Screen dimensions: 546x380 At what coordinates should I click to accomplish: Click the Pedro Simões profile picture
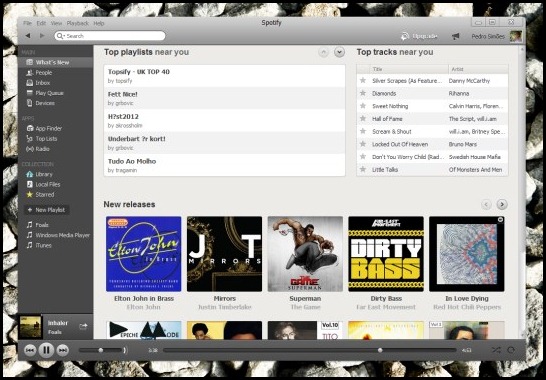[x=516, y=36]
